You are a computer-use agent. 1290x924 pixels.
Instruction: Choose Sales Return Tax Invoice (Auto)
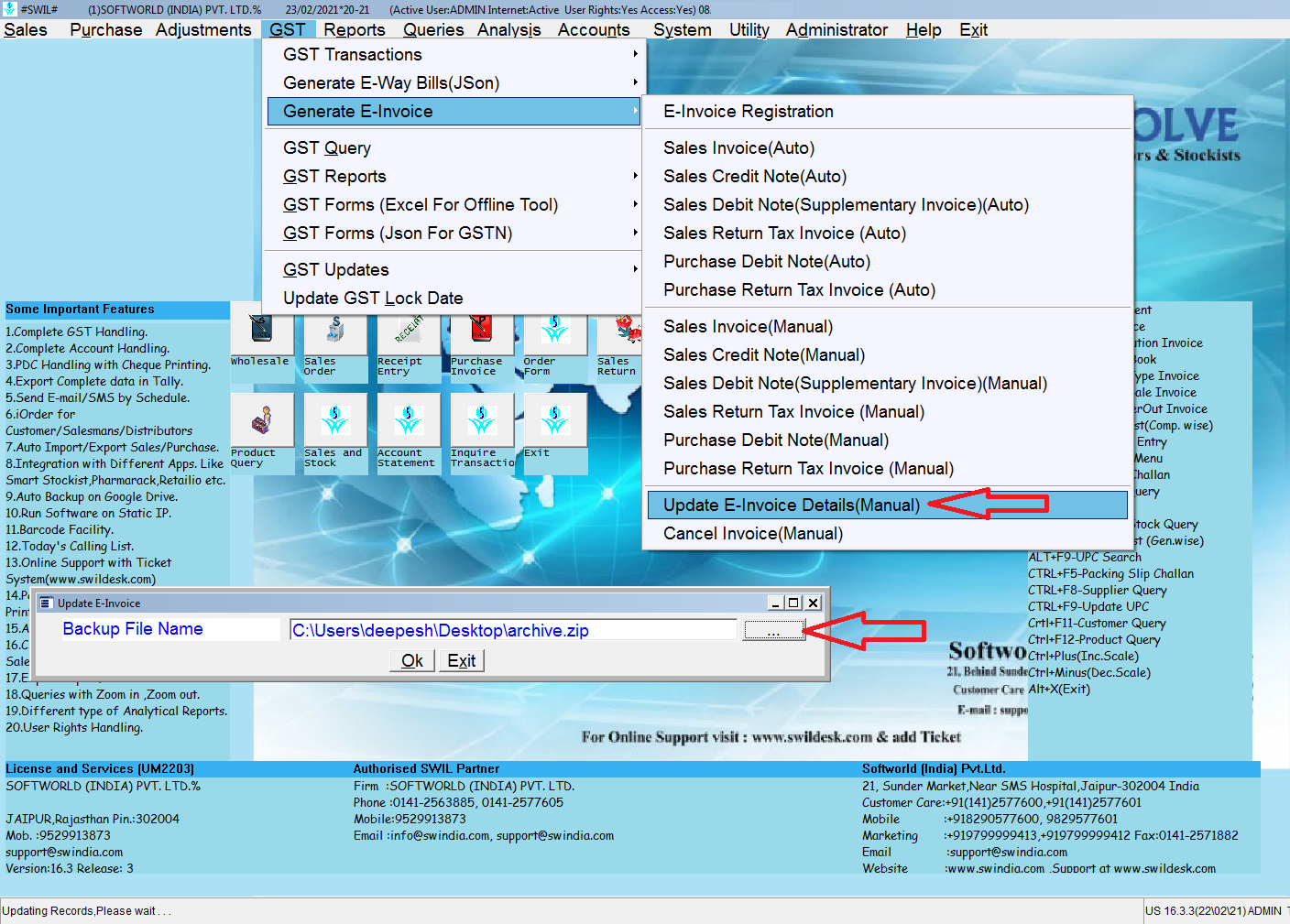point(888,234)
